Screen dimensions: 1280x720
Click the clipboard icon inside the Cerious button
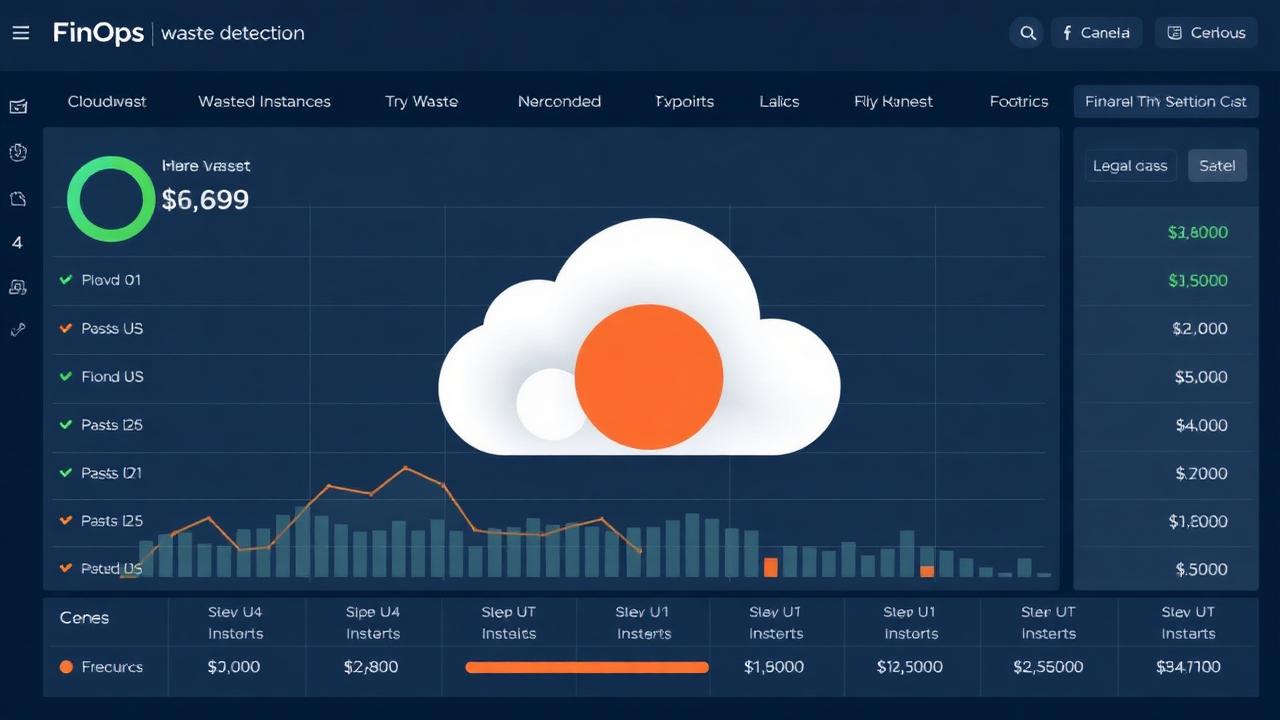tap(1177, 32)
